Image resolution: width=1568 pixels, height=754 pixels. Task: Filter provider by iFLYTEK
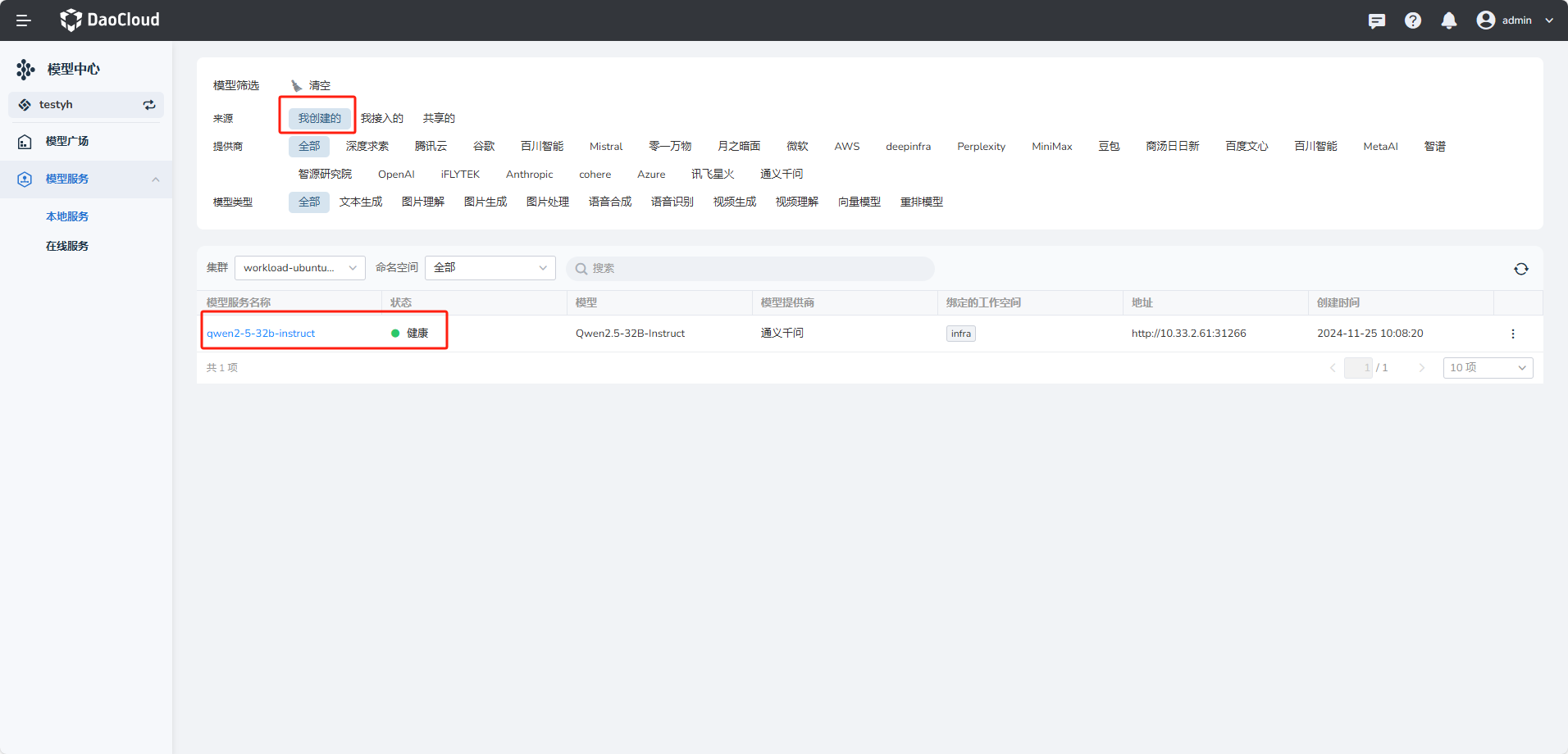(x=460, y=175)
